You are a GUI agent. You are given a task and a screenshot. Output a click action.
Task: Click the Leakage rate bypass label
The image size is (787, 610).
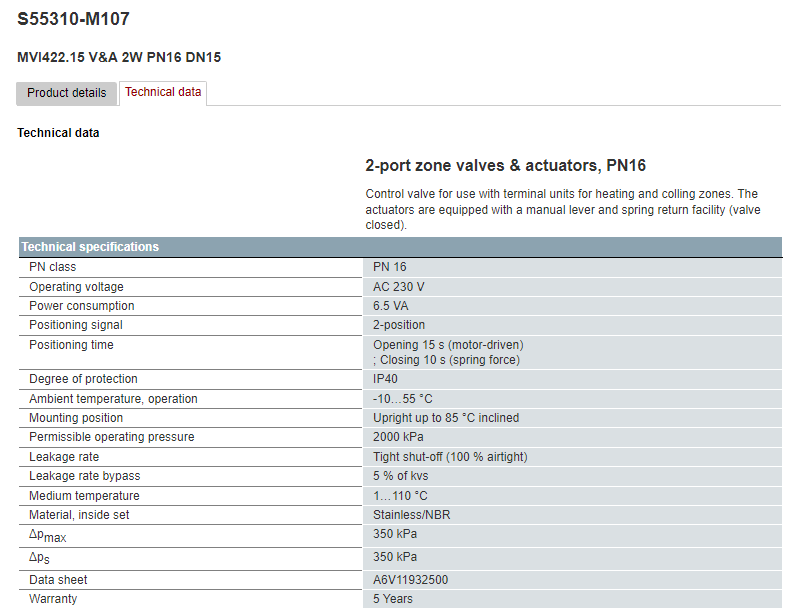pyautogui.click(x=85, y=476)
